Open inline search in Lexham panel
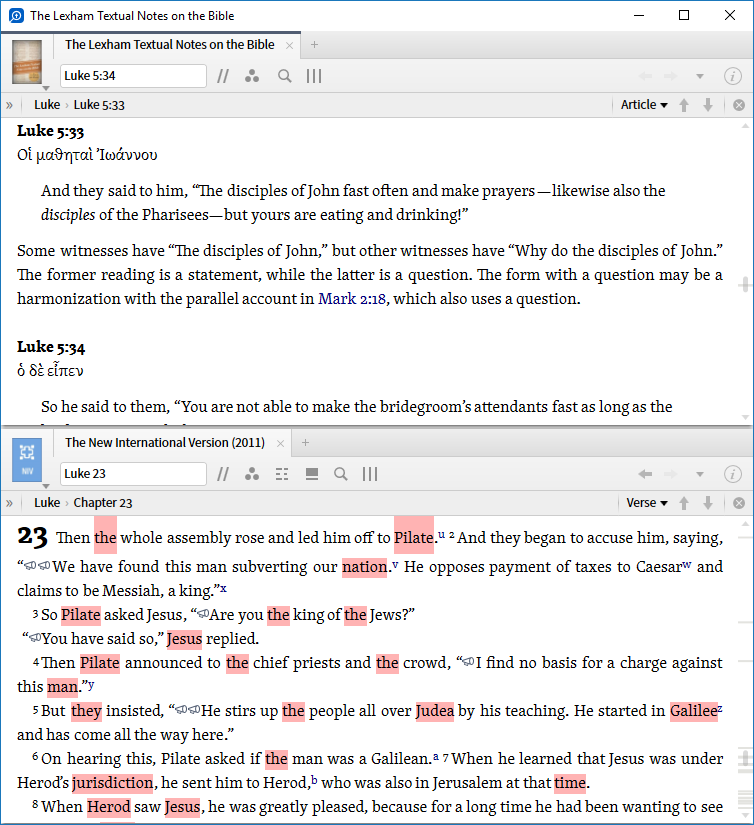 coord(285,76)
